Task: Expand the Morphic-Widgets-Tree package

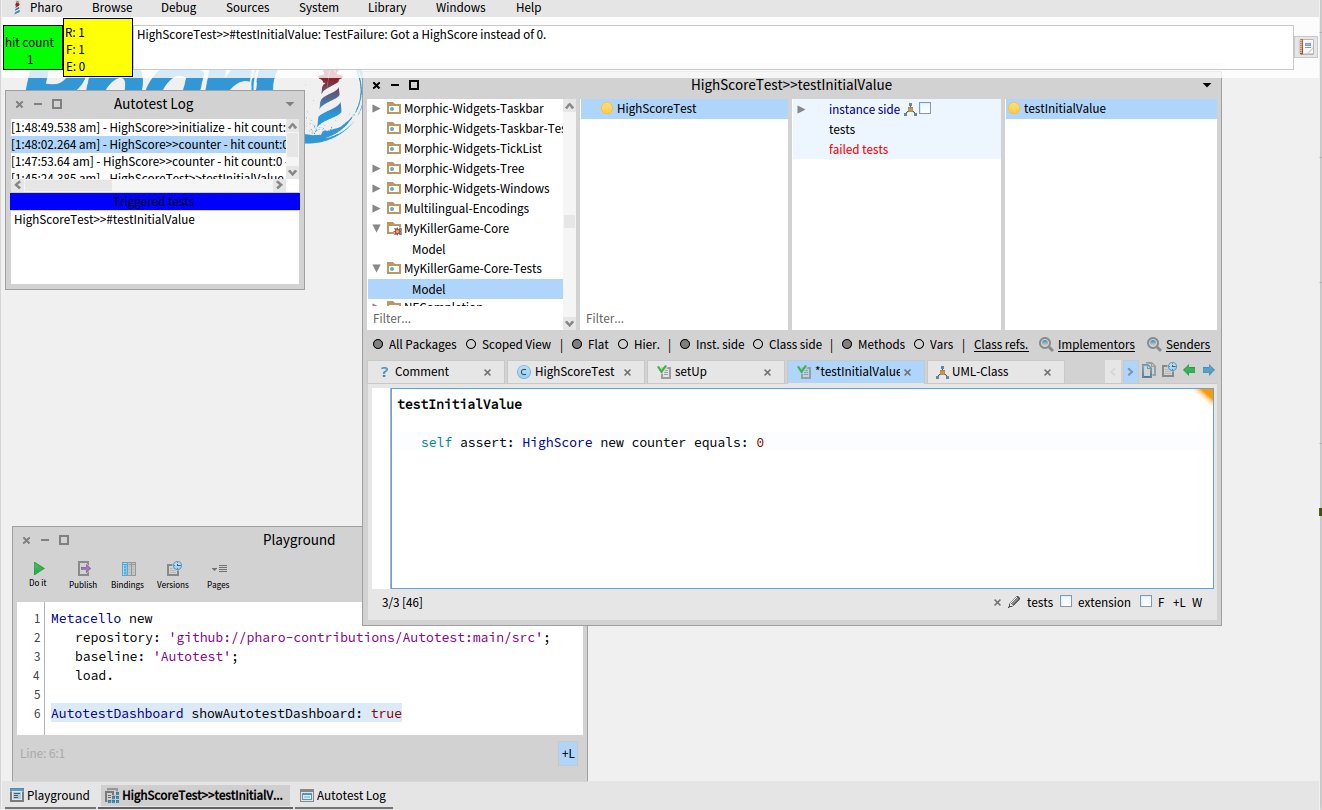Action: click(x=376, y=169)
